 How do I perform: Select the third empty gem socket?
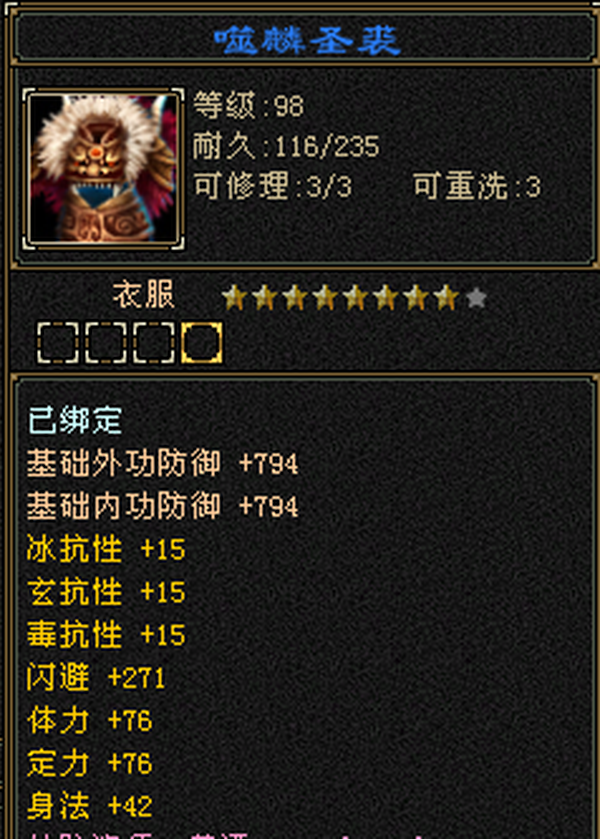(x=154, y=342)
